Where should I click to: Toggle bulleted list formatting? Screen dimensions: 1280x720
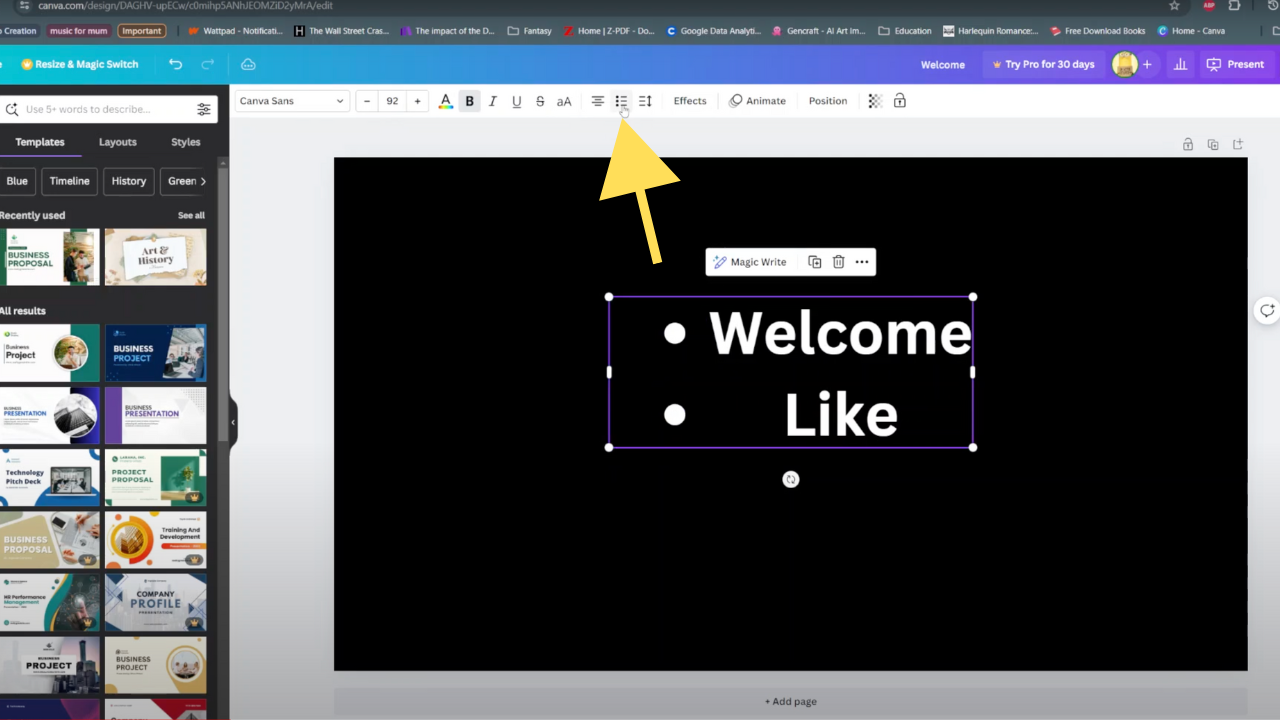pyautogui.click(x=621, y=101)
